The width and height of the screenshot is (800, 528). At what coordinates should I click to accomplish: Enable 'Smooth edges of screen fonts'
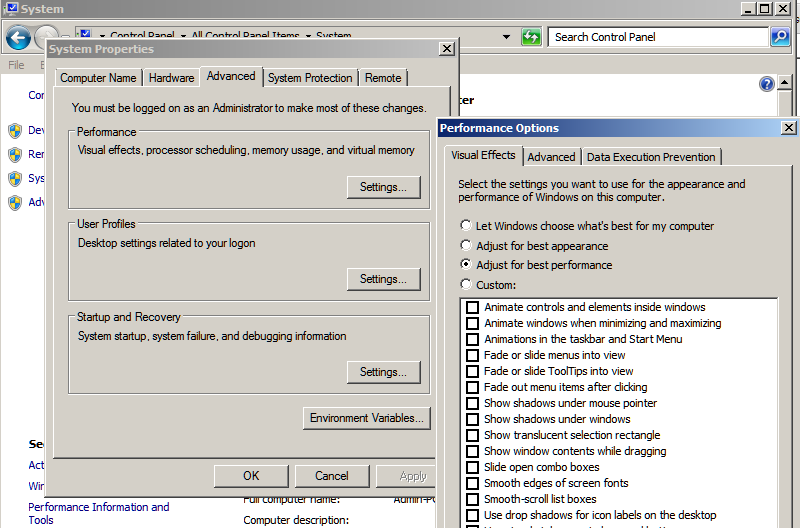[472, 483]
